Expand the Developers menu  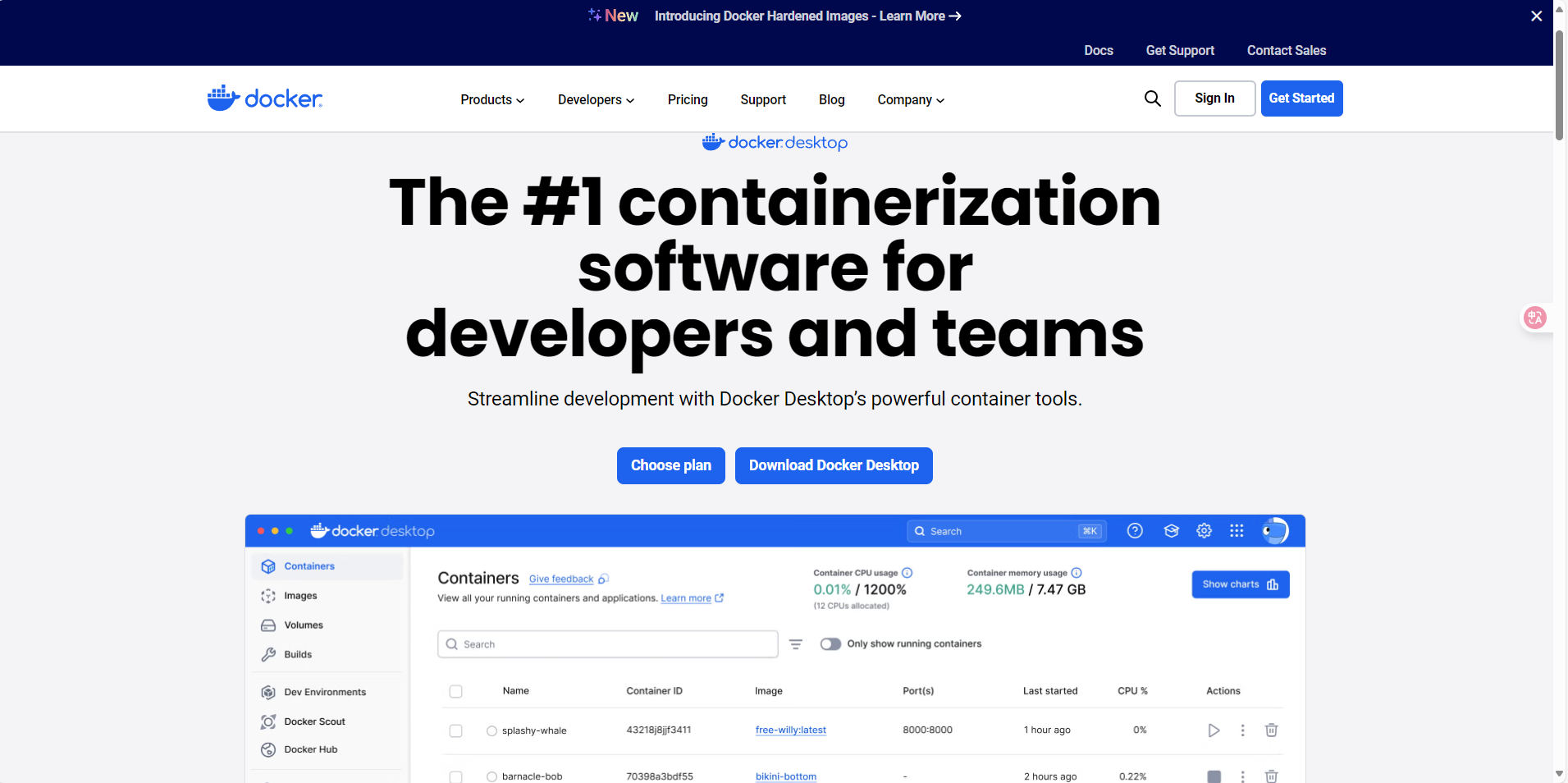(595, 99)
